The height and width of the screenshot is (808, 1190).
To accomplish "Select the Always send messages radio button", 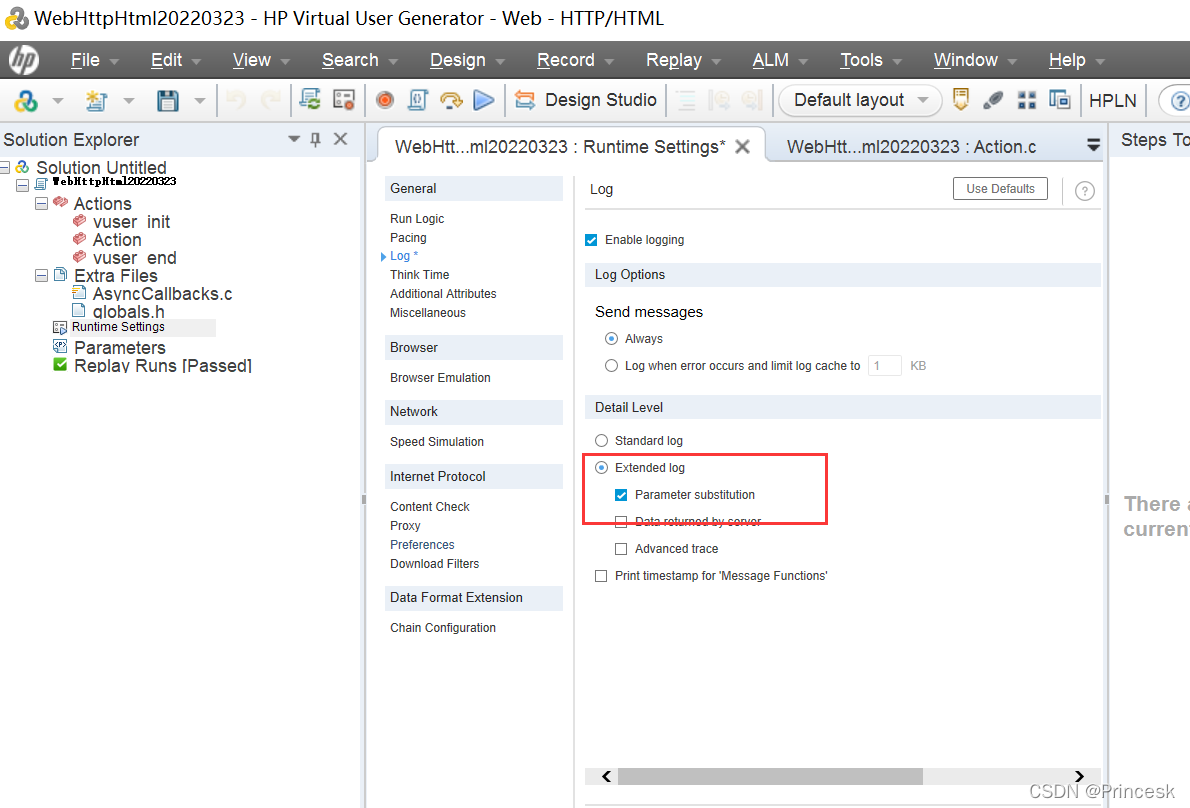I will pos(611,338).
